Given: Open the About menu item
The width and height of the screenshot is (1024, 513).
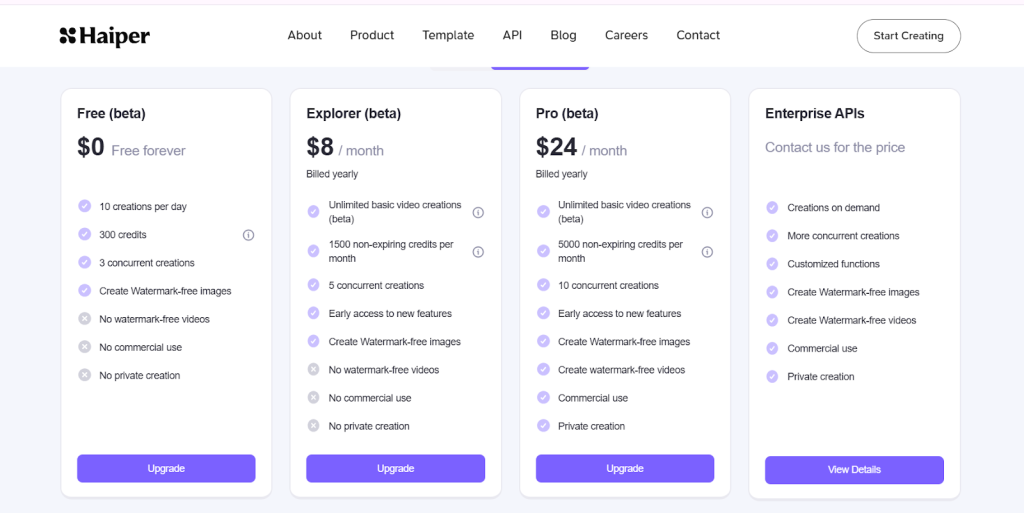Looking at the screenshot, I should pos(304,35).
